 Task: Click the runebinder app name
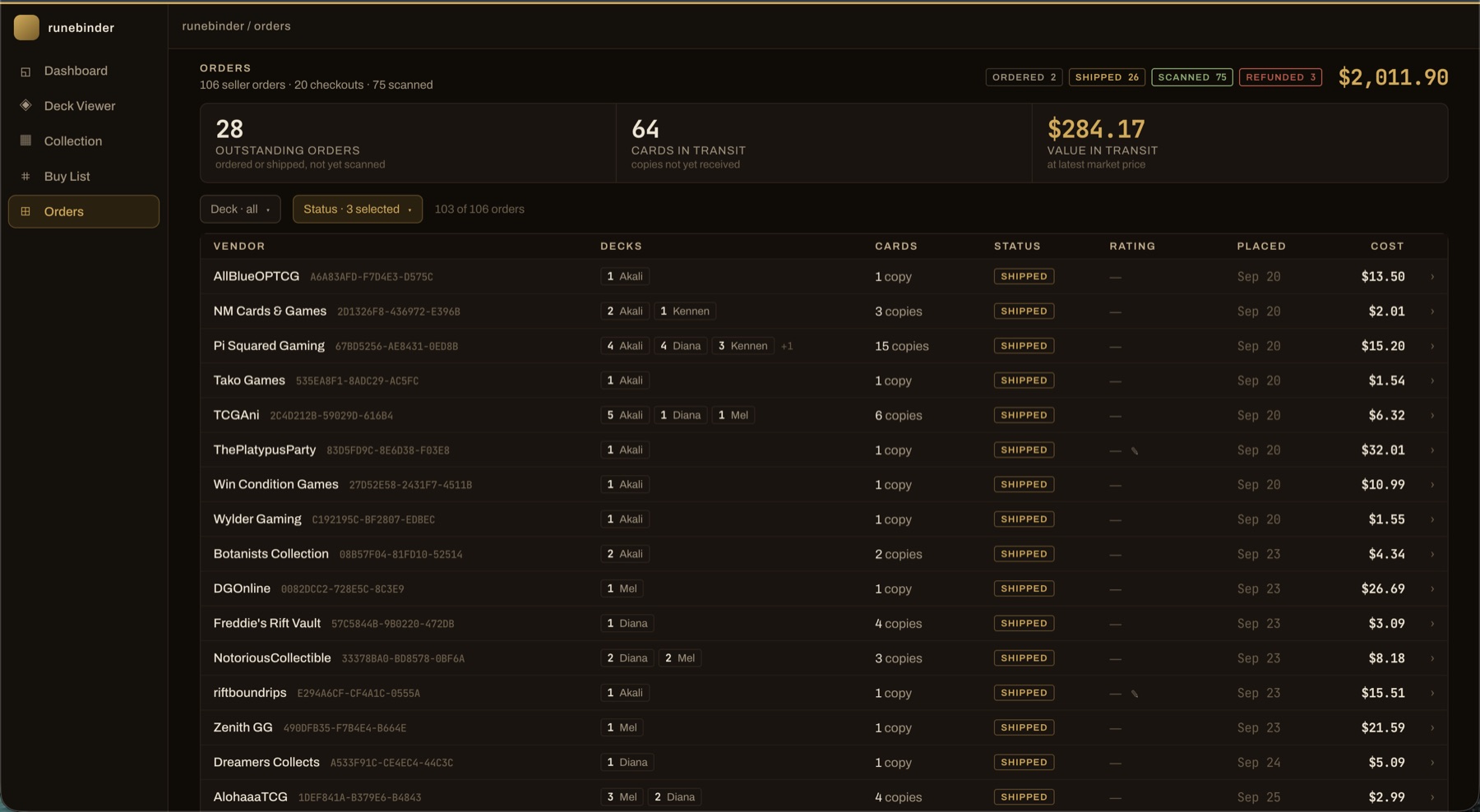[x=81, y=28]
